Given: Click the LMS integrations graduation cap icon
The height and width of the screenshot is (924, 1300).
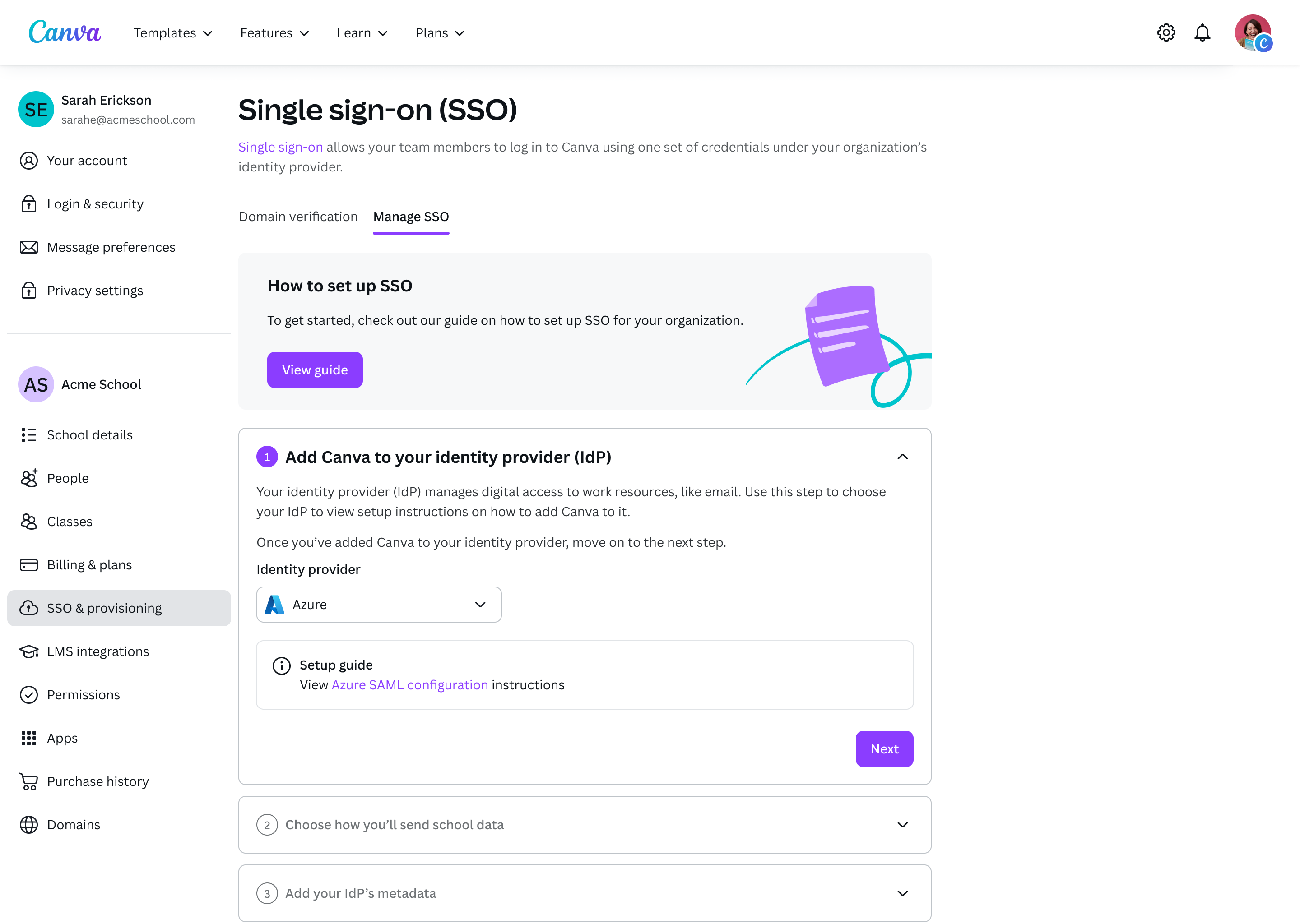Looking at the screenshot, I should click(29, 651).
